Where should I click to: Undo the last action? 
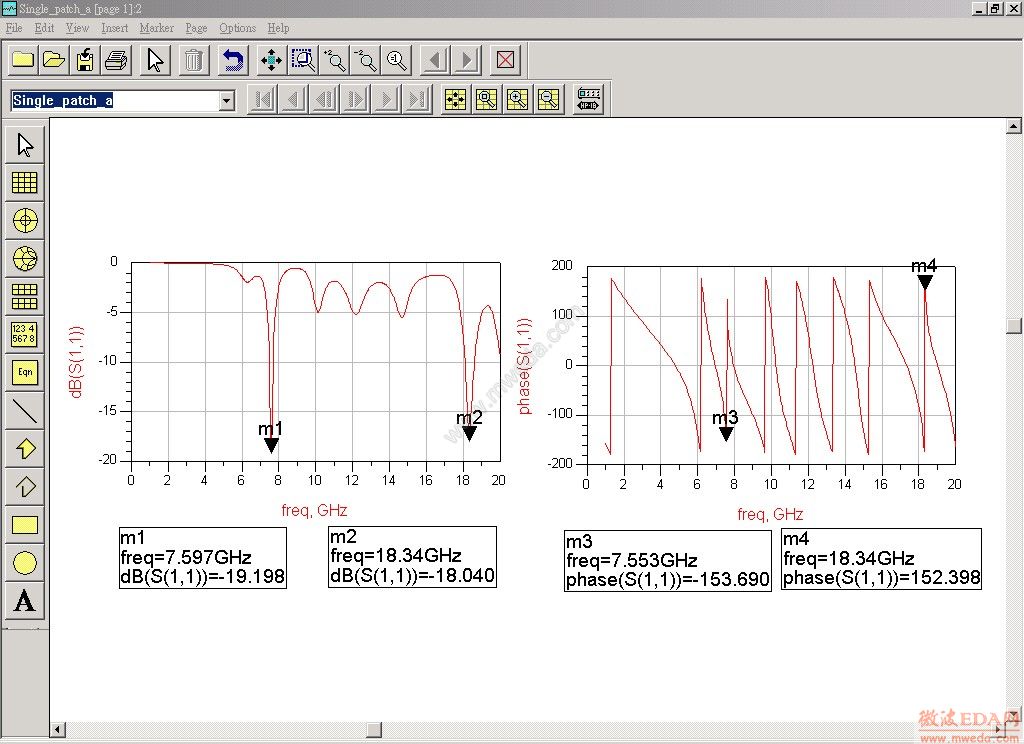point(232,60)
